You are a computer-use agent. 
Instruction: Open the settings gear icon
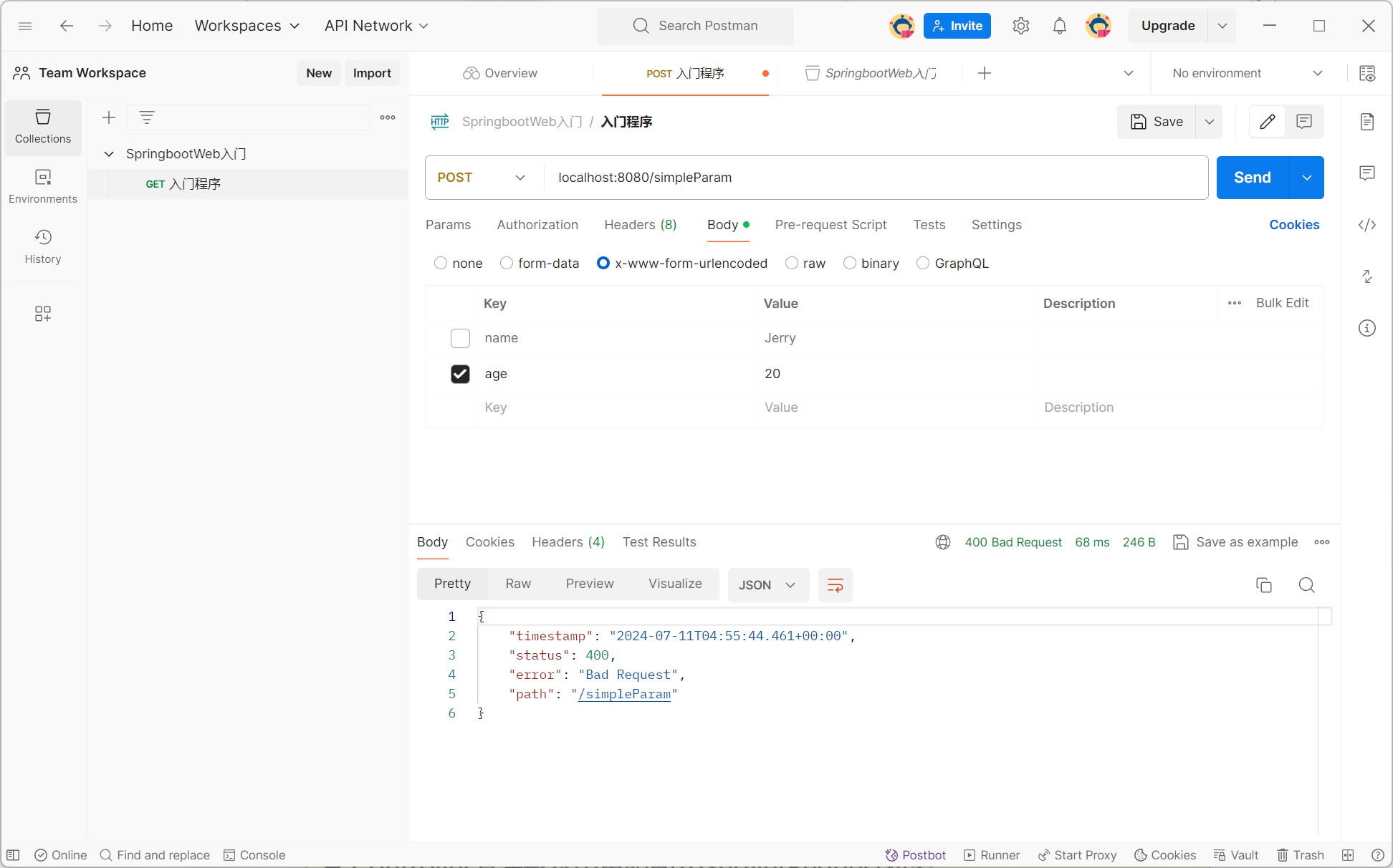coord(1021,26)
